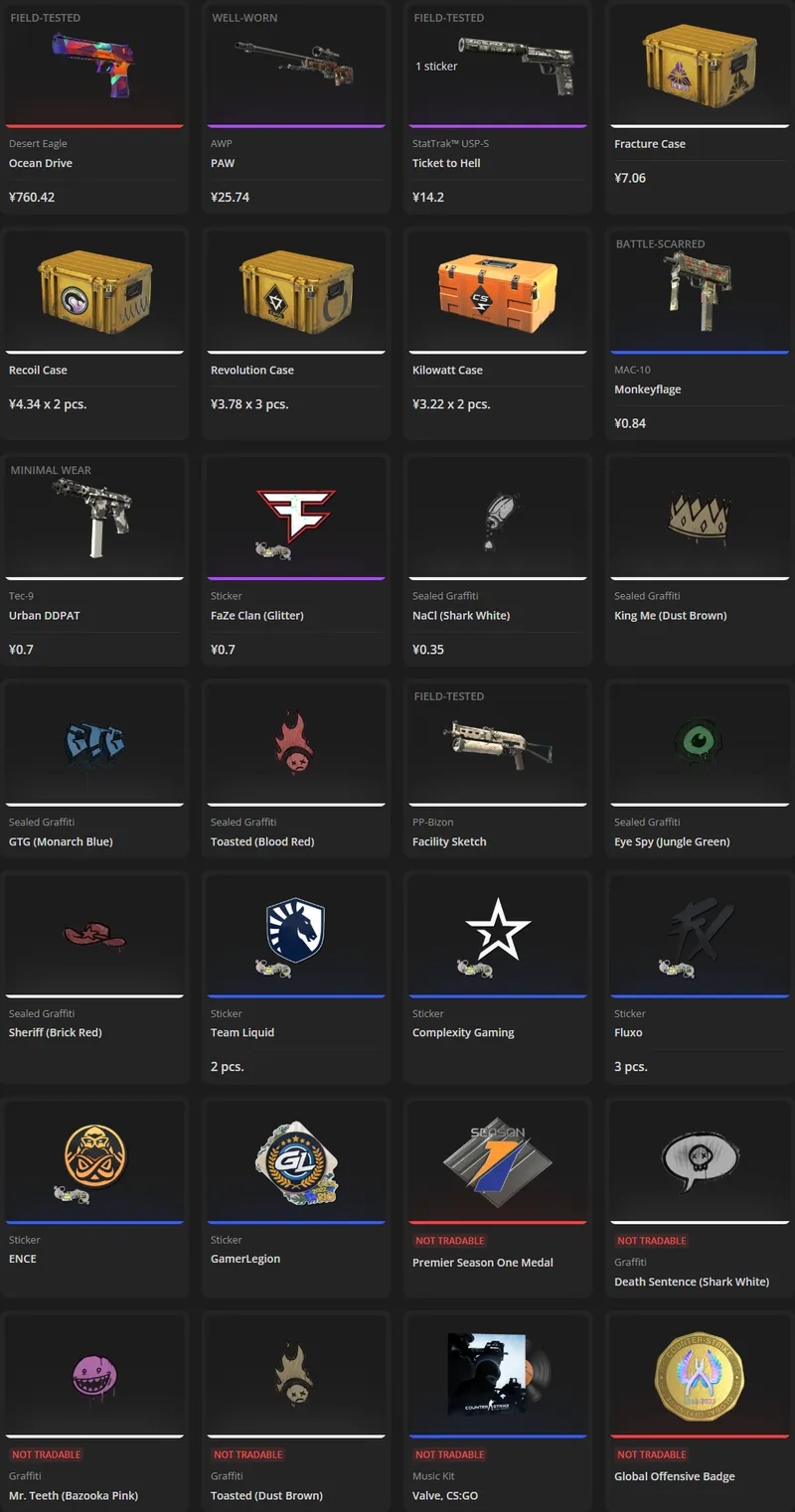Open the Fracture Case item
Screen dimensions: 795x1512
[x=700, y=107]
